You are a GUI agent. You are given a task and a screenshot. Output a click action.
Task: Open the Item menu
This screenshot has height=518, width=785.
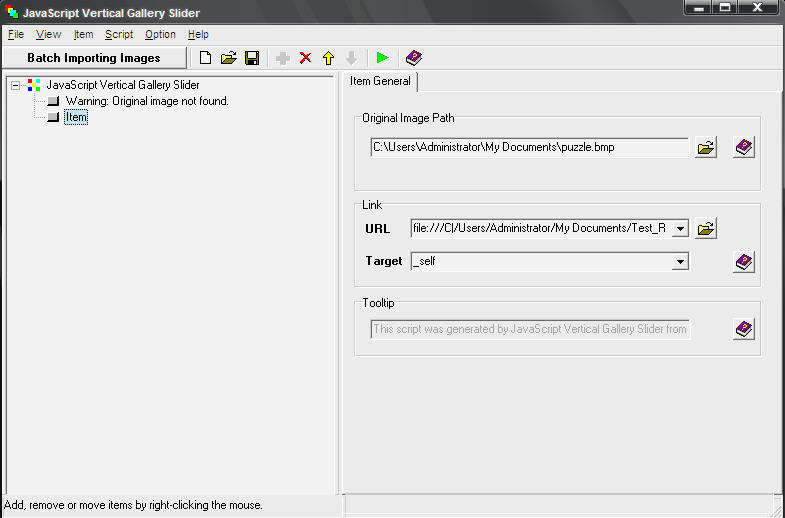[x=84, y=35]
